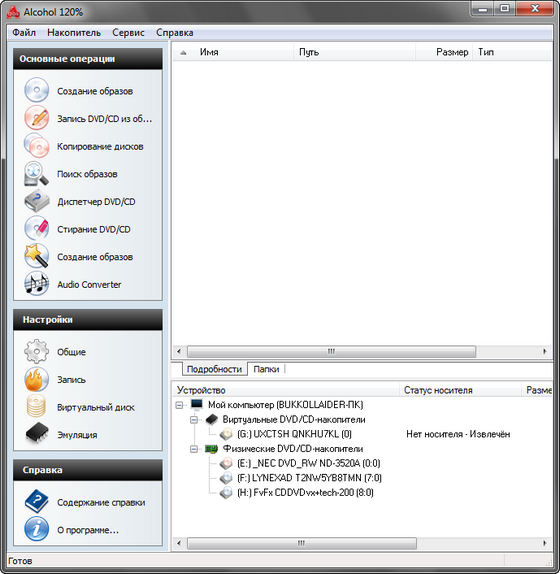Viewport: 560px width, 574px height.
Task: Click the Устройство column header
Action: [x=285, y=390]
